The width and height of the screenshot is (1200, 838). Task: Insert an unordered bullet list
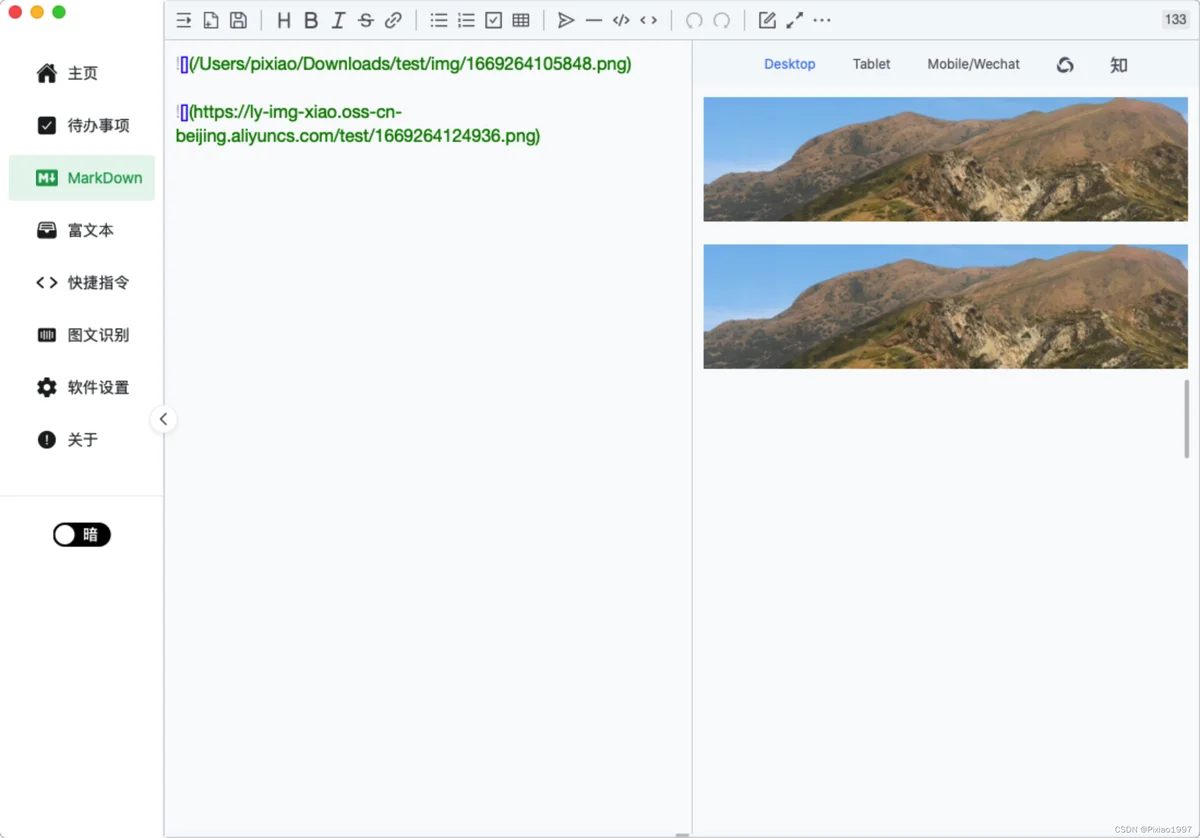coord(439,20)
